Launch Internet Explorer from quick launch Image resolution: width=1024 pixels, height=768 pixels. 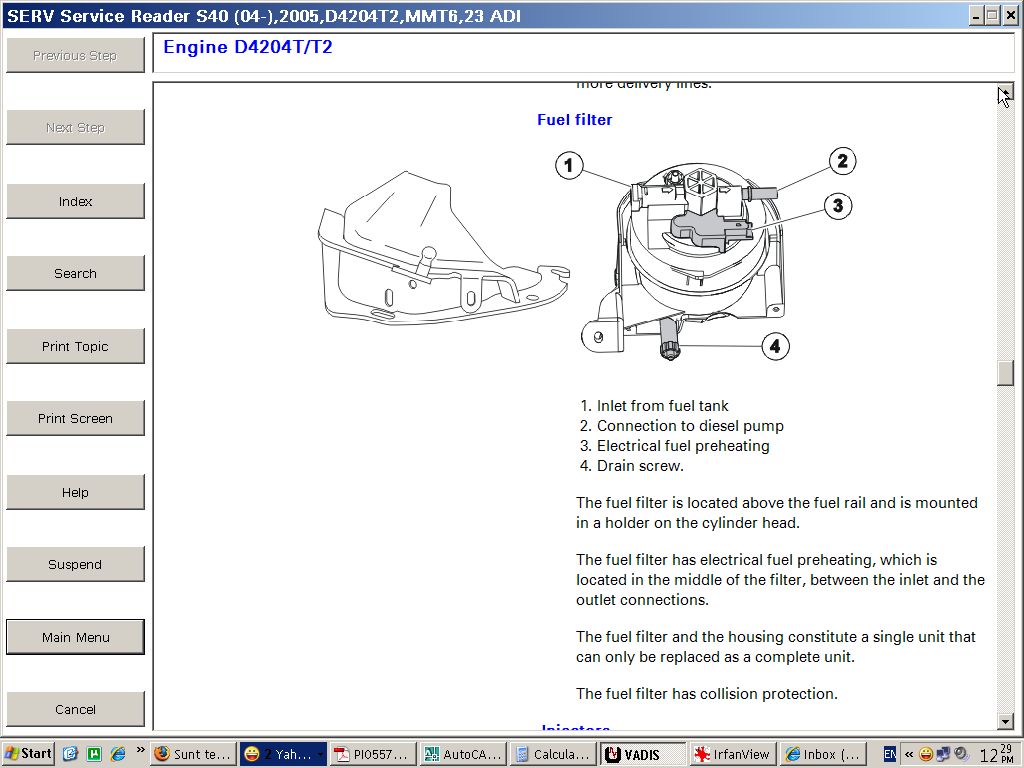118,754
